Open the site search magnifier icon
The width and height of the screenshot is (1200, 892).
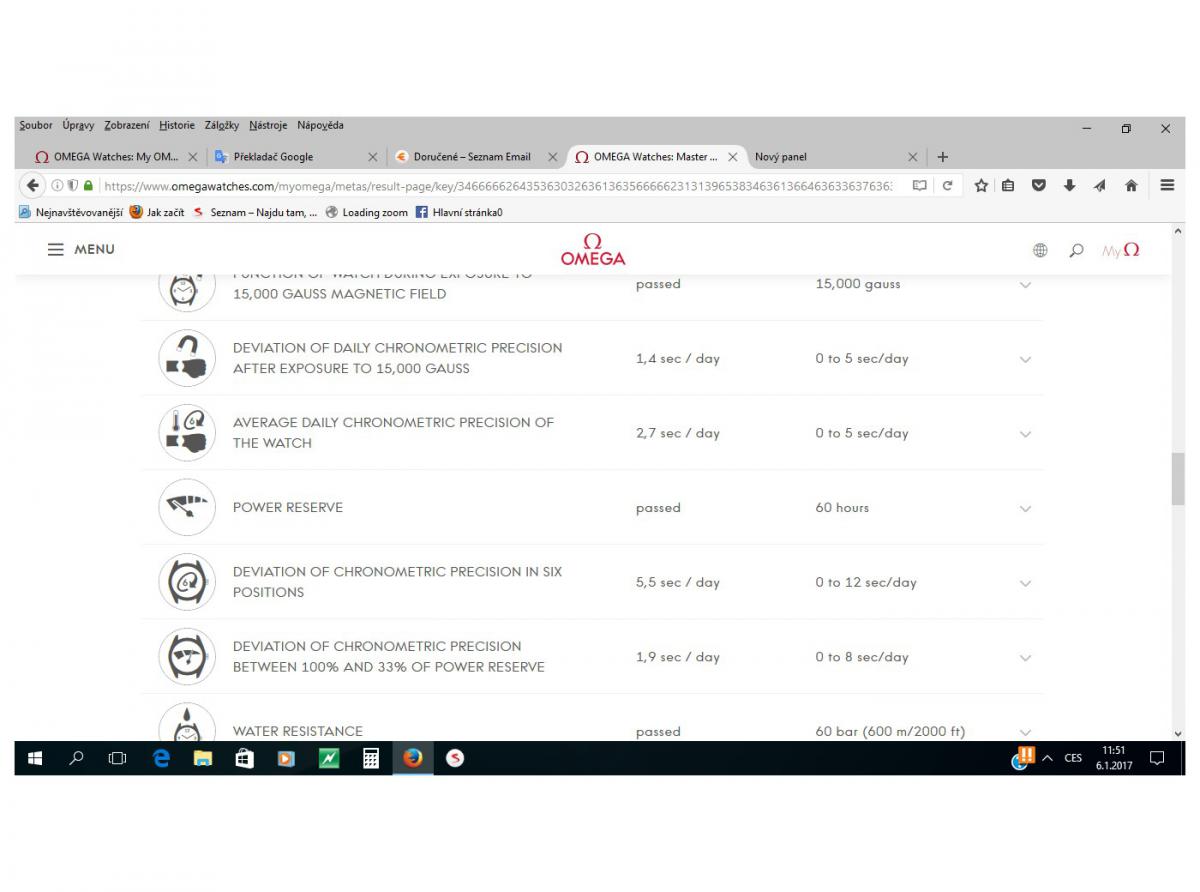1076,250
